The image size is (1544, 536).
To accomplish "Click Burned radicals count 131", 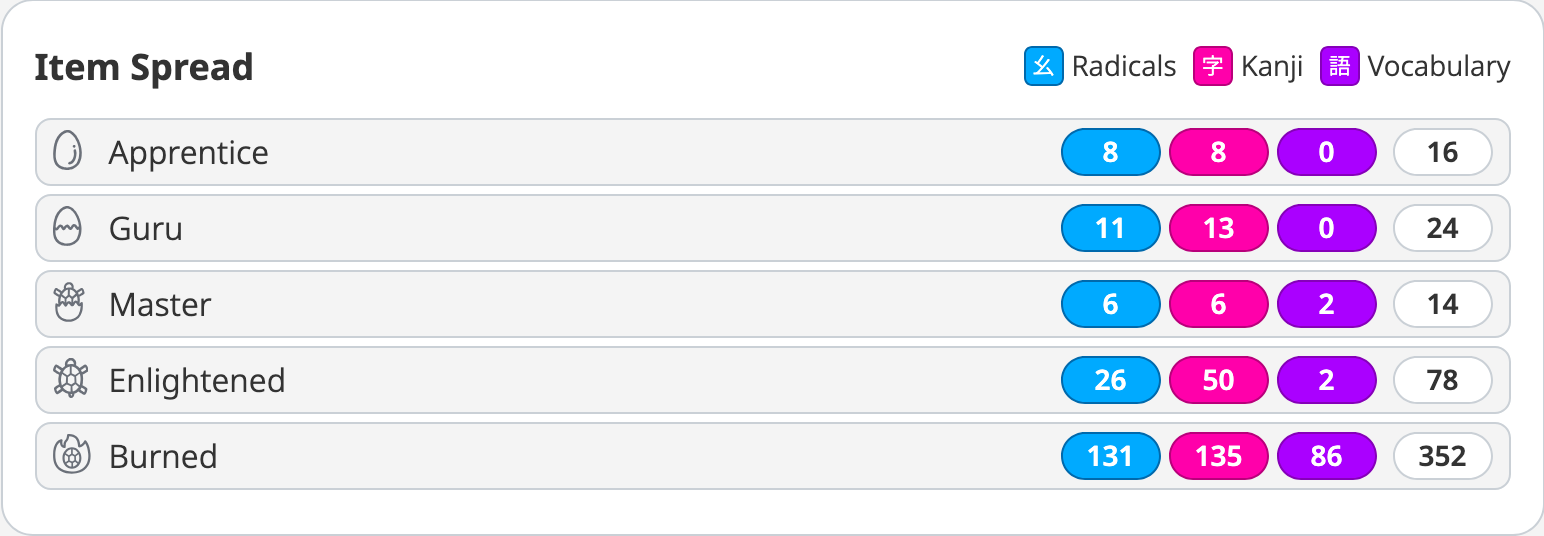I will (1110, 456).
